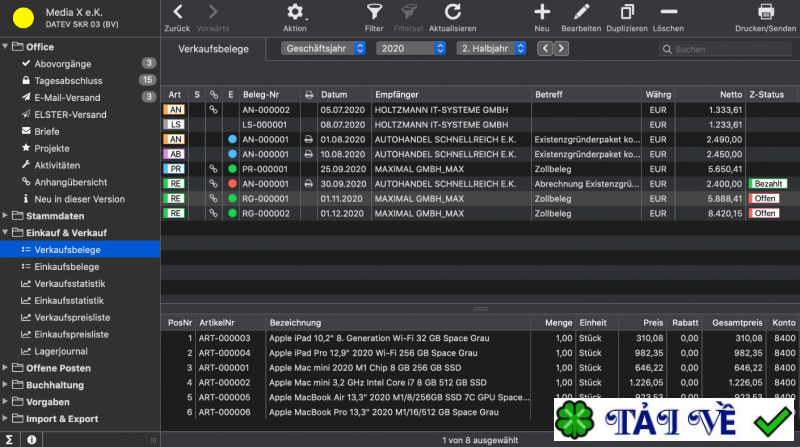Click the Duplizieren icon
This screenshot has height=447, width=800.
pyautogui.click(x=627, y=12)
